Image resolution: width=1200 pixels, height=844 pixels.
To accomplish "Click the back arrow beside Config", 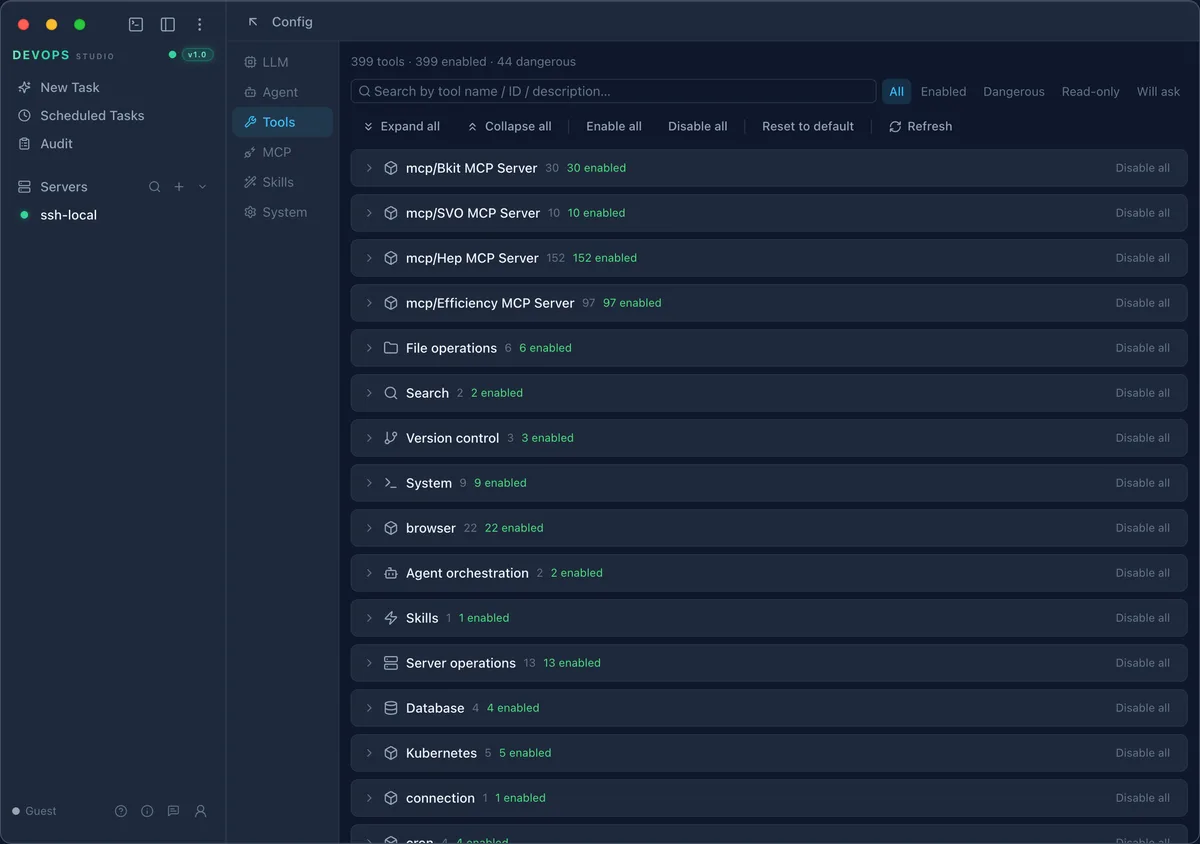I will pos(253,22).
